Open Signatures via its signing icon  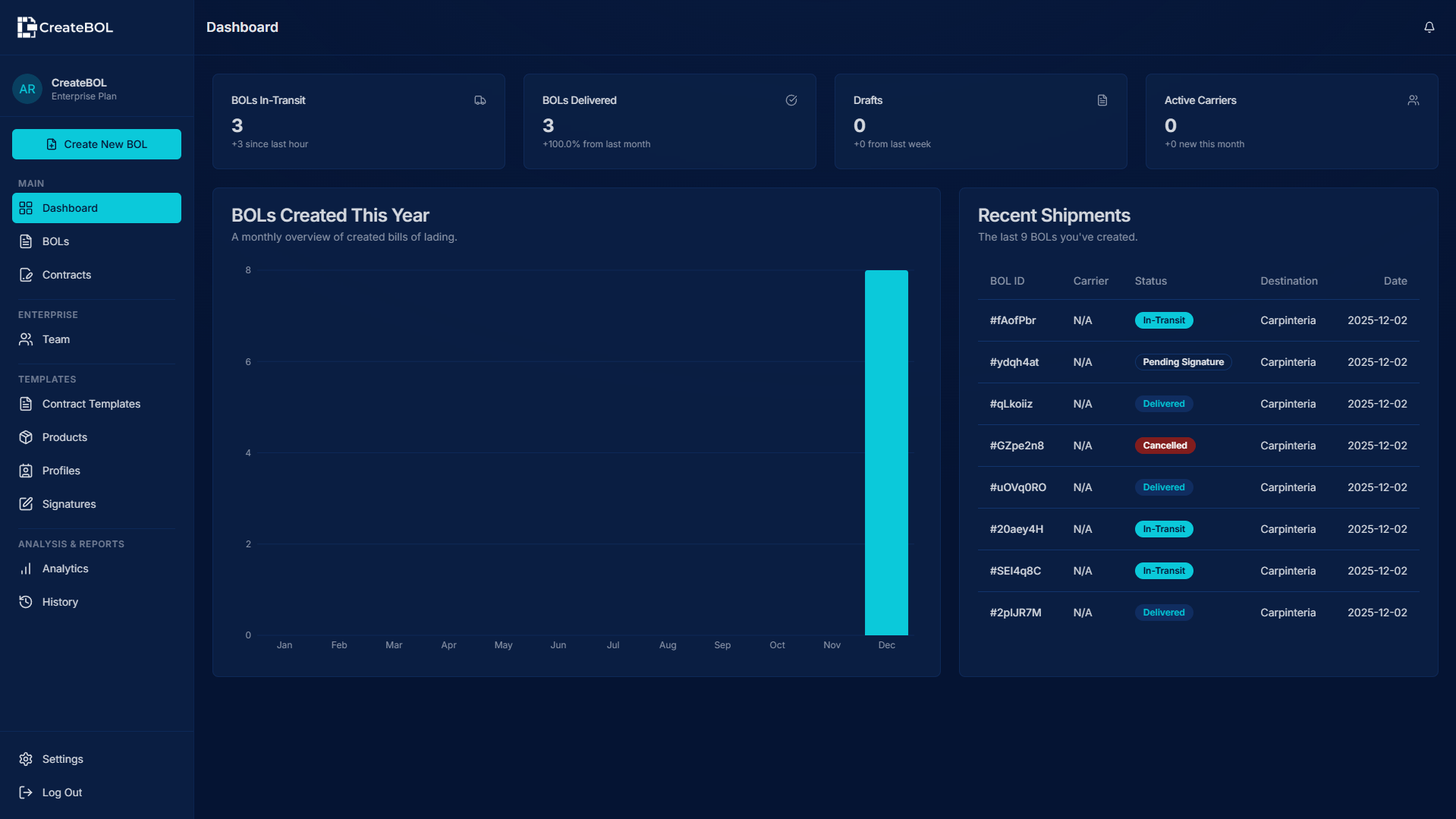[26, 503]
